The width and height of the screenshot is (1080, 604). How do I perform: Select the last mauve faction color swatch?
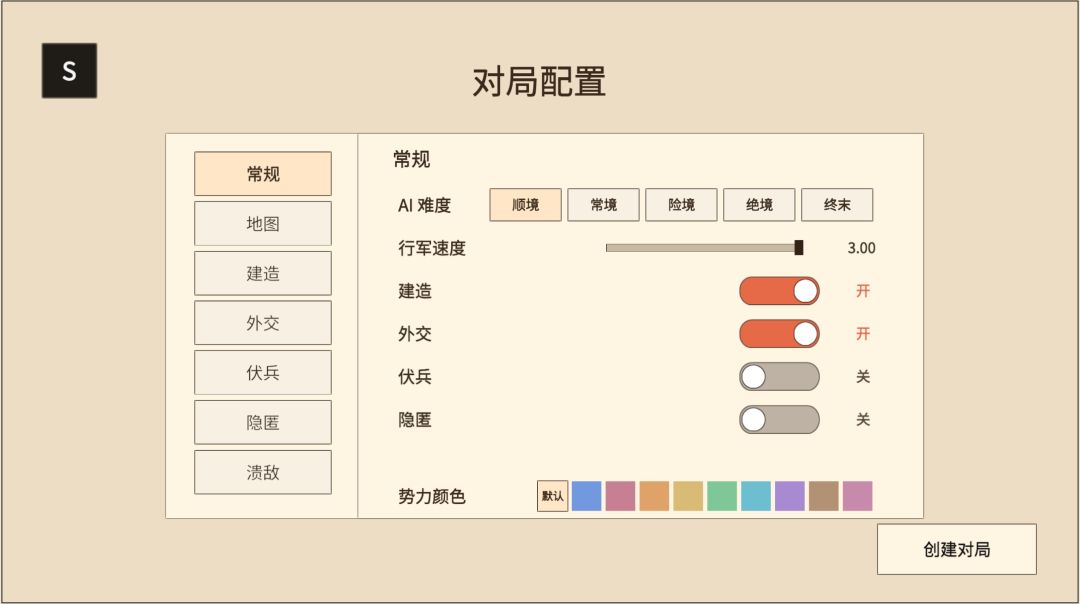pos(858,496)
